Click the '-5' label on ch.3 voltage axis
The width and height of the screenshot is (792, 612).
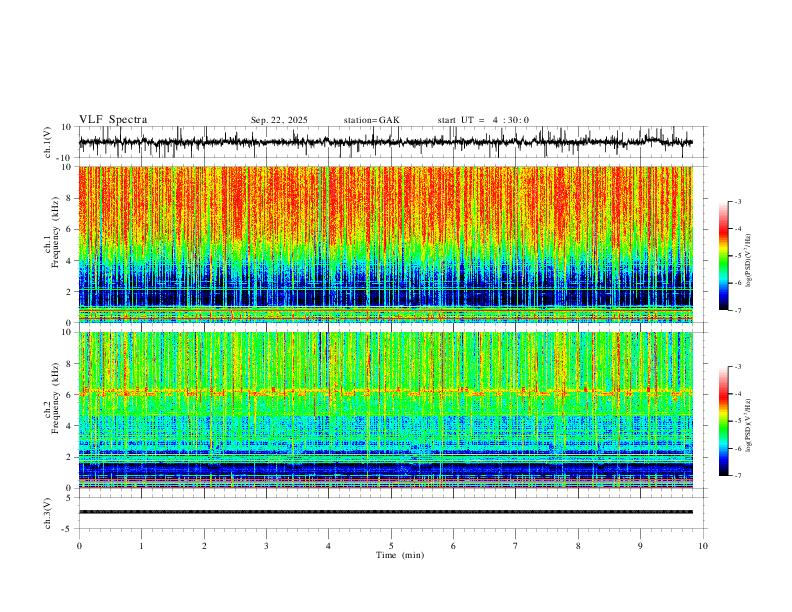(68, 529)
